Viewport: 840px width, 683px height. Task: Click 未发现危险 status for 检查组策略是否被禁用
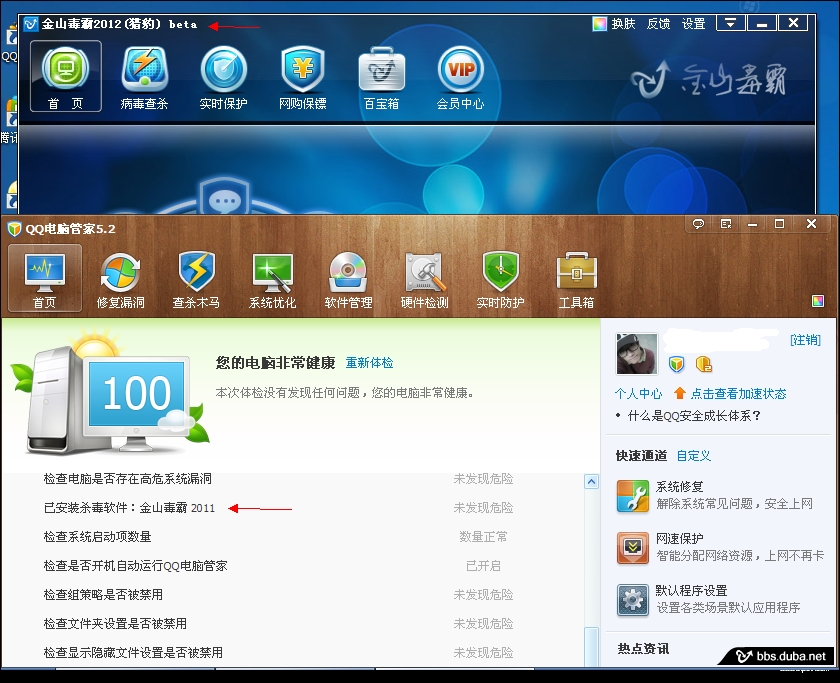pyautogui.click(x=483, y=594)
